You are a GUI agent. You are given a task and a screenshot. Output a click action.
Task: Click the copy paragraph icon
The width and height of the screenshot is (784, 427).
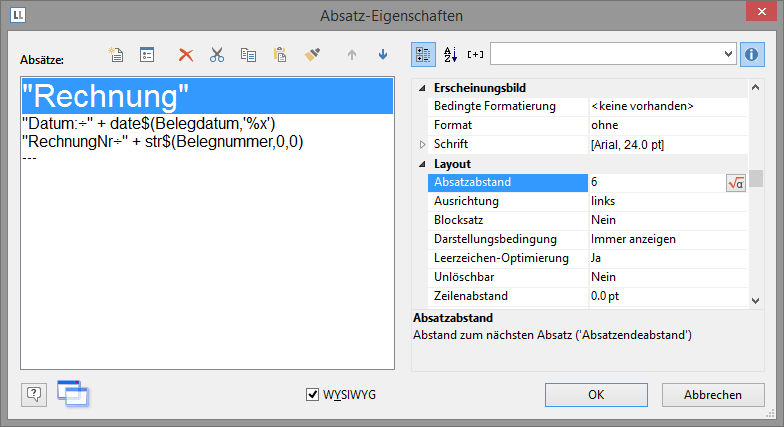coord(248,55)
